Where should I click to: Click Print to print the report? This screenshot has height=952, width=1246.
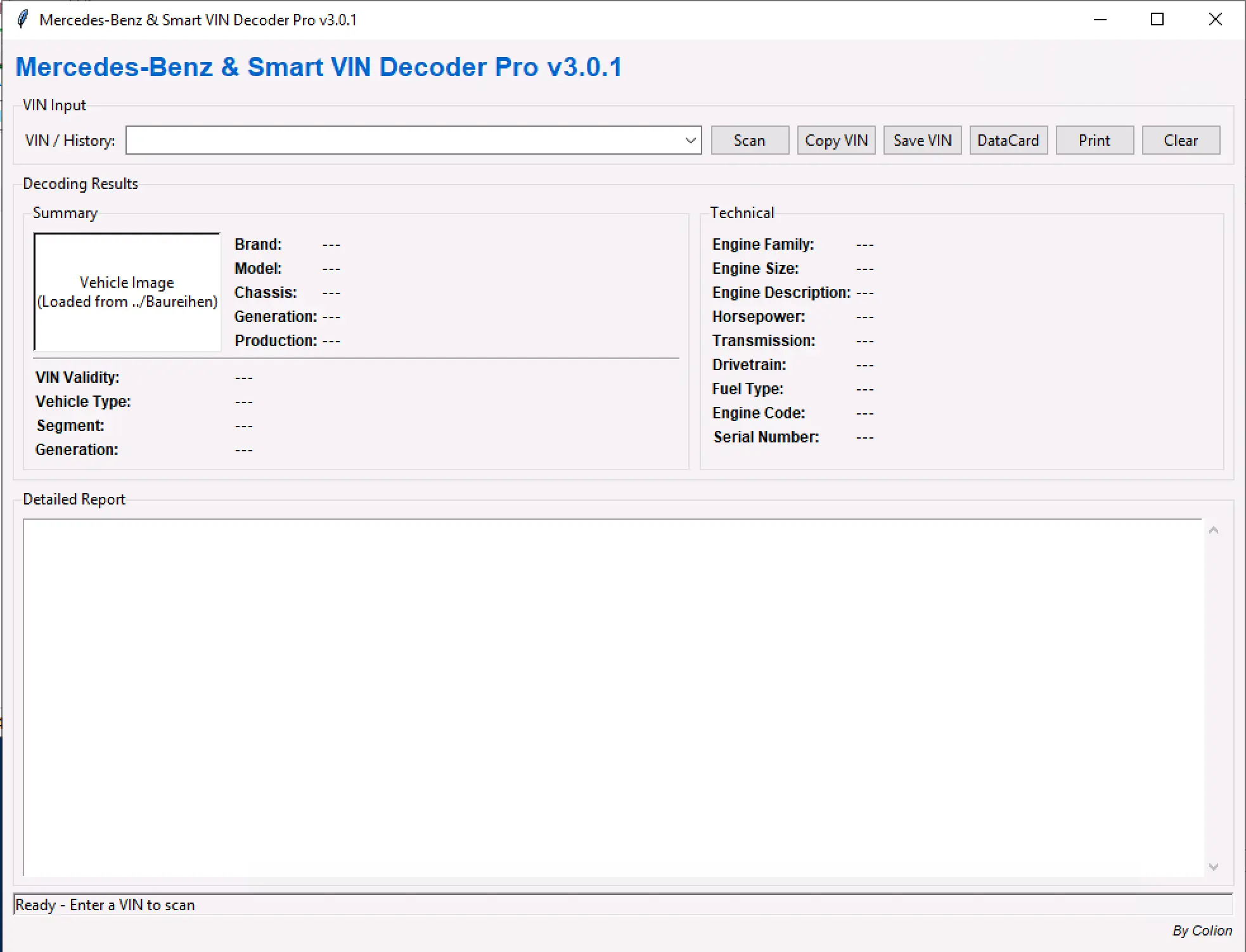[1095, 140]
